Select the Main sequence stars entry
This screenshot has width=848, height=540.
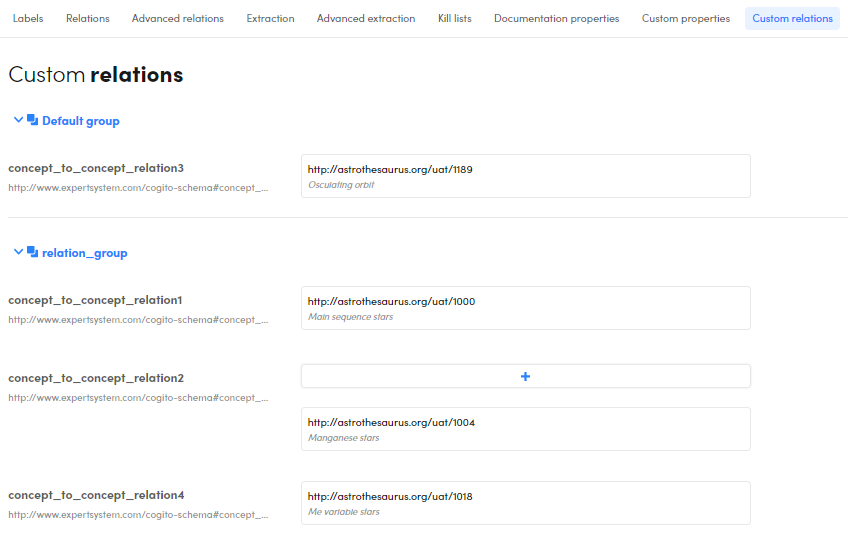tap(525, 308)
